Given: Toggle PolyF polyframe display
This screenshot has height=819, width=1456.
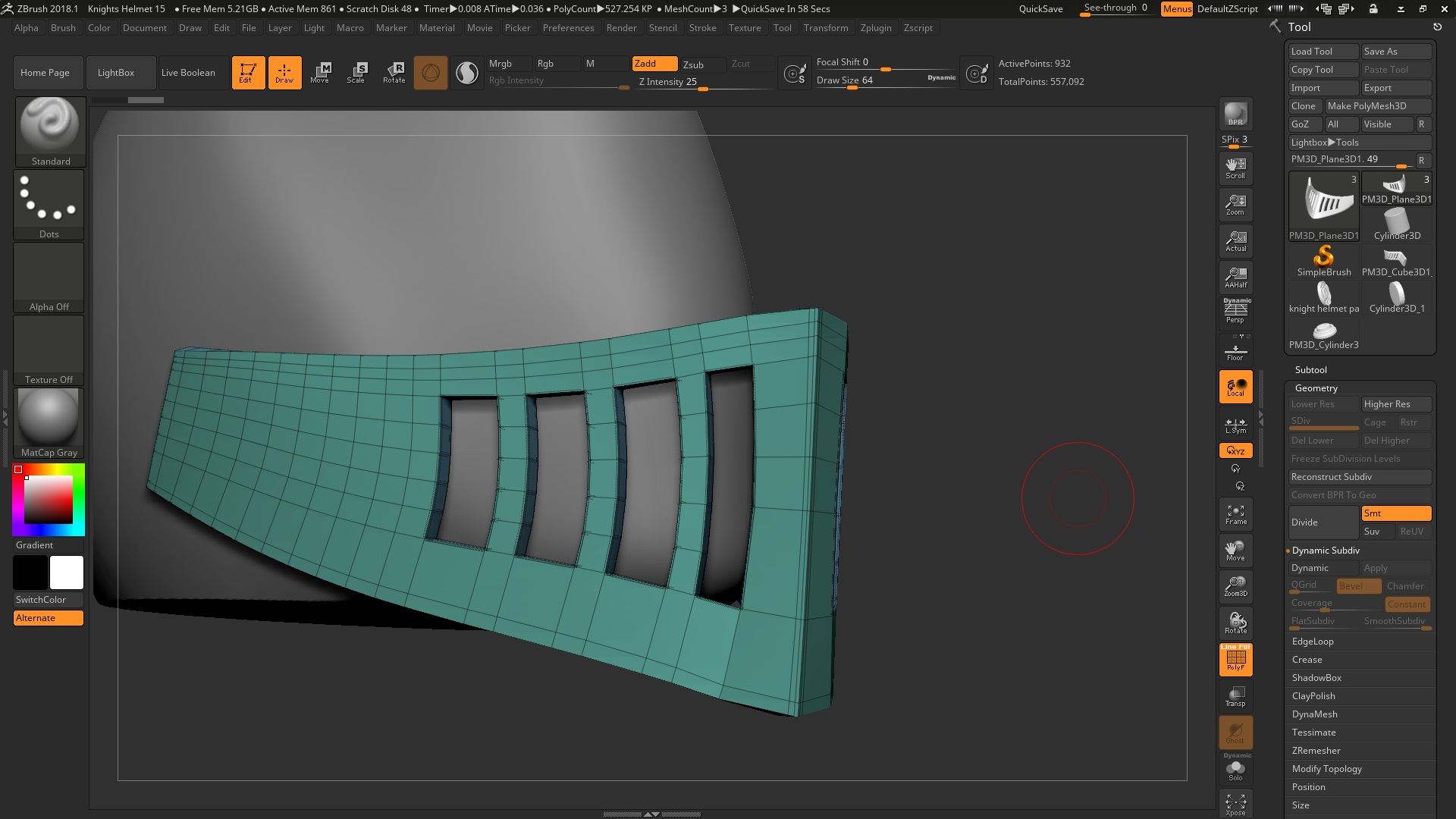Looking at the screenshot, I should [1235, 659].
